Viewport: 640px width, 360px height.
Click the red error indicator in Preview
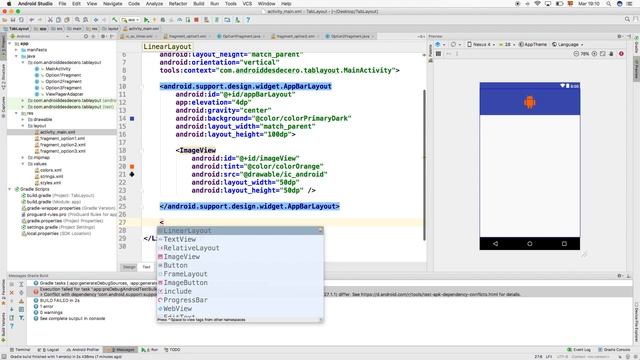[x=621, y=53]
